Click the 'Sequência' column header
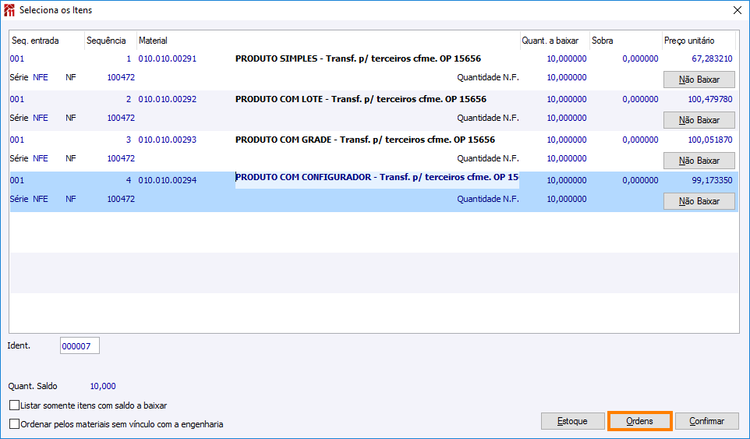The width and height of the screenshot is (750, 439). pyautogui.click(x=110, y=41)
